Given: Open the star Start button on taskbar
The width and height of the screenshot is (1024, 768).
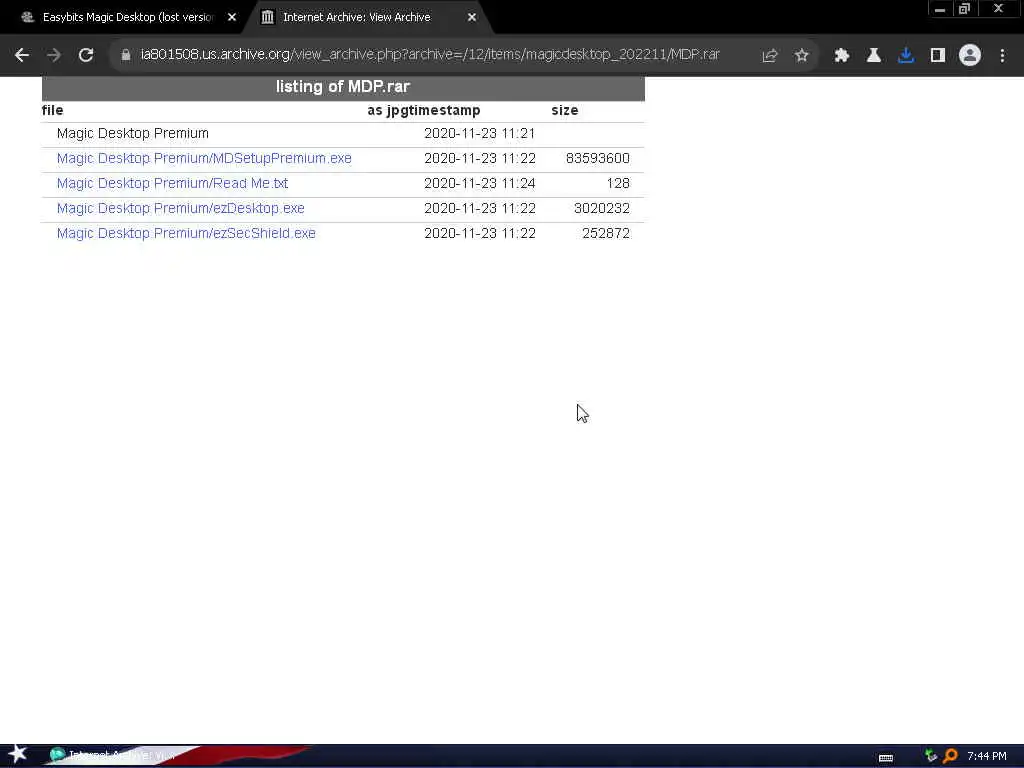Looking at the screenshot, I should click(x=17, y=754).
